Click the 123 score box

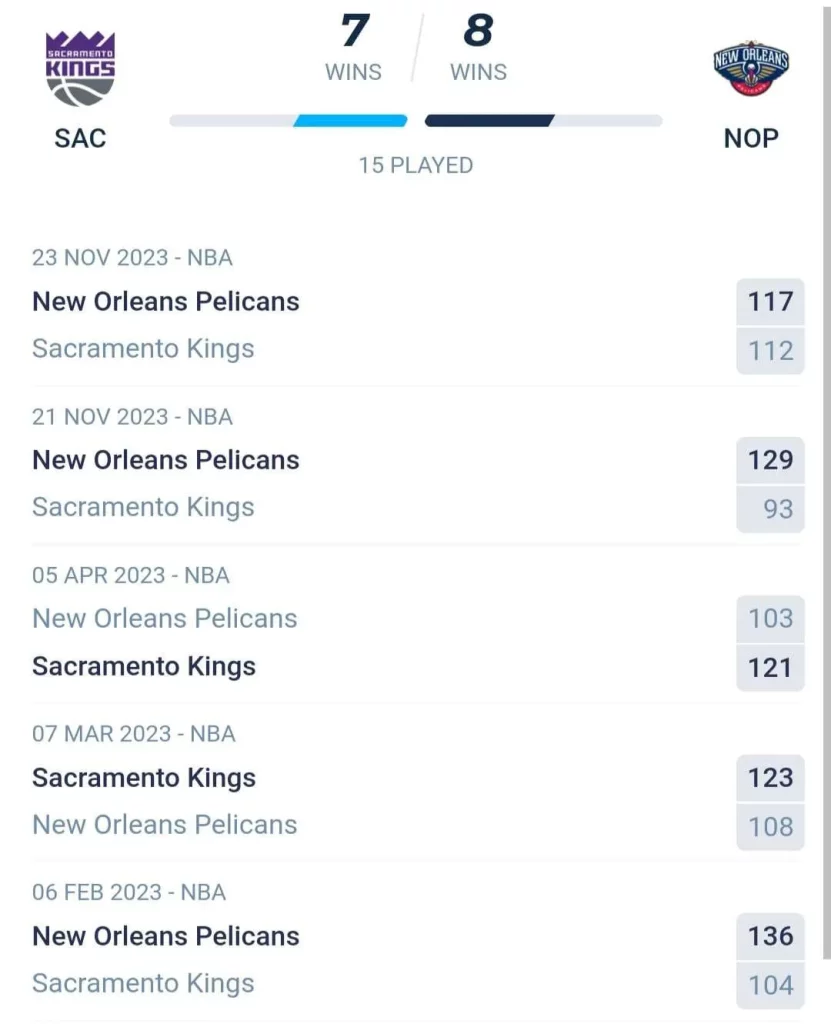click(770, 778)
